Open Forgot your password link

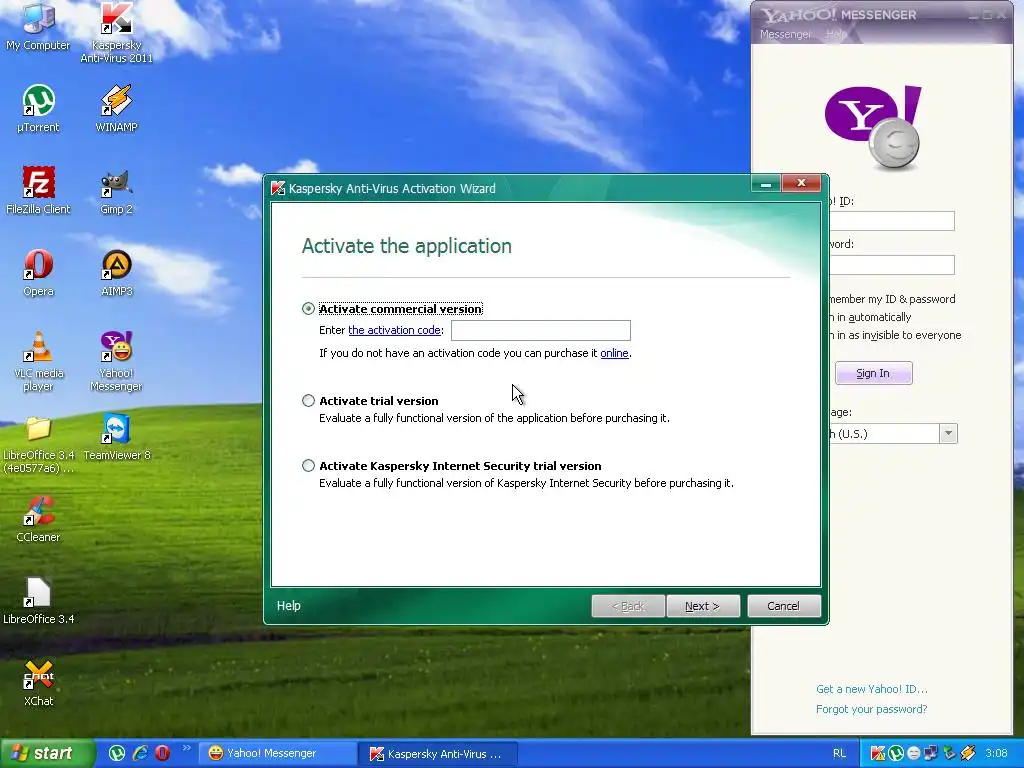pyautogui.click(x=872, y=709)
